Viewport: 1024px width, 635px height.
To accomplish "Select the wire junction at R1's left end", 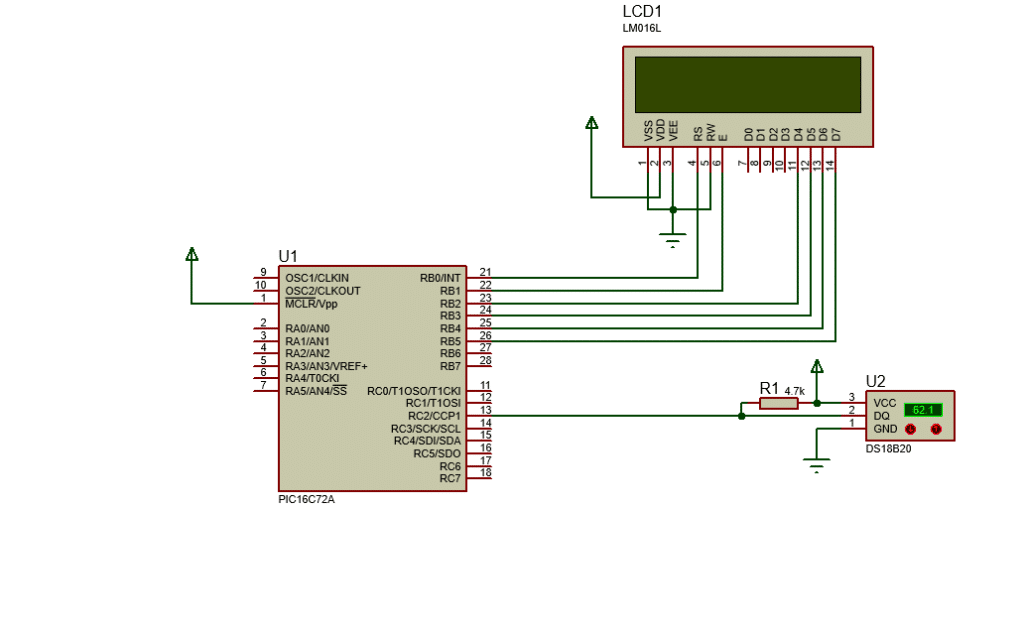I will (741, 416).
